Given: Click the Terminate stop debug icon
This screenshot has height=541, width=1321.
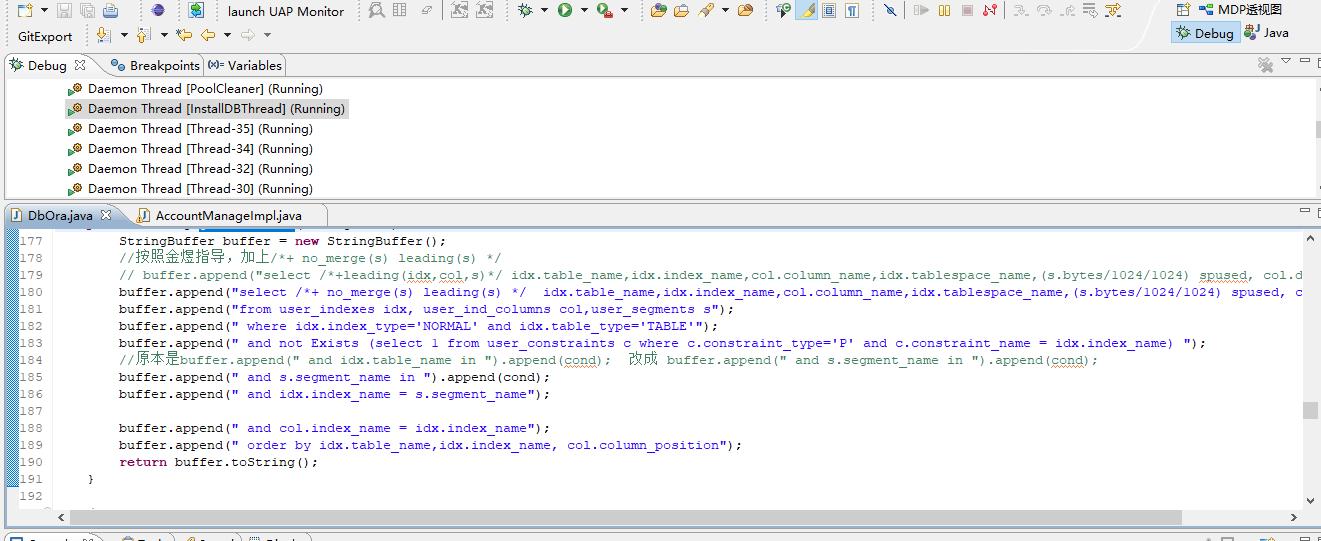Looking at the screenshot, I should [967, 11].
